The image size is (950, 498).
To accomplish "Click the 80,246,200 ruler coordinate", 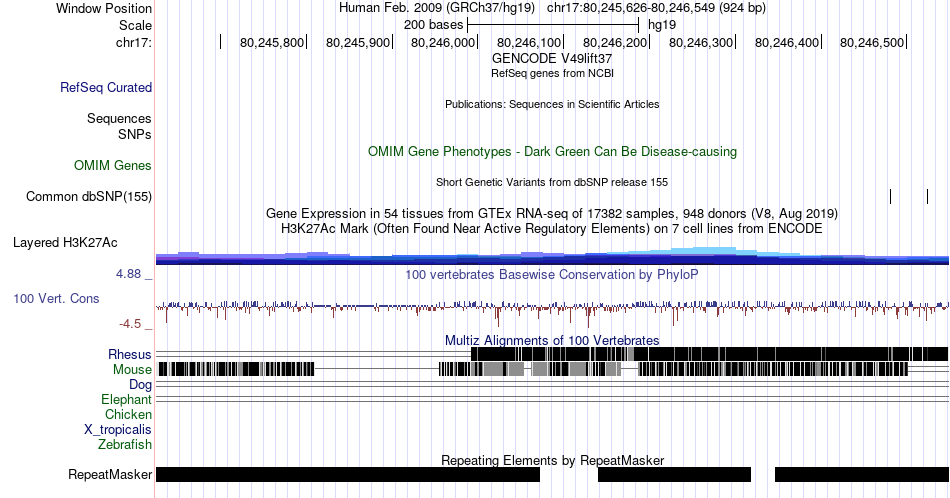I will click(x=615, y=42).
